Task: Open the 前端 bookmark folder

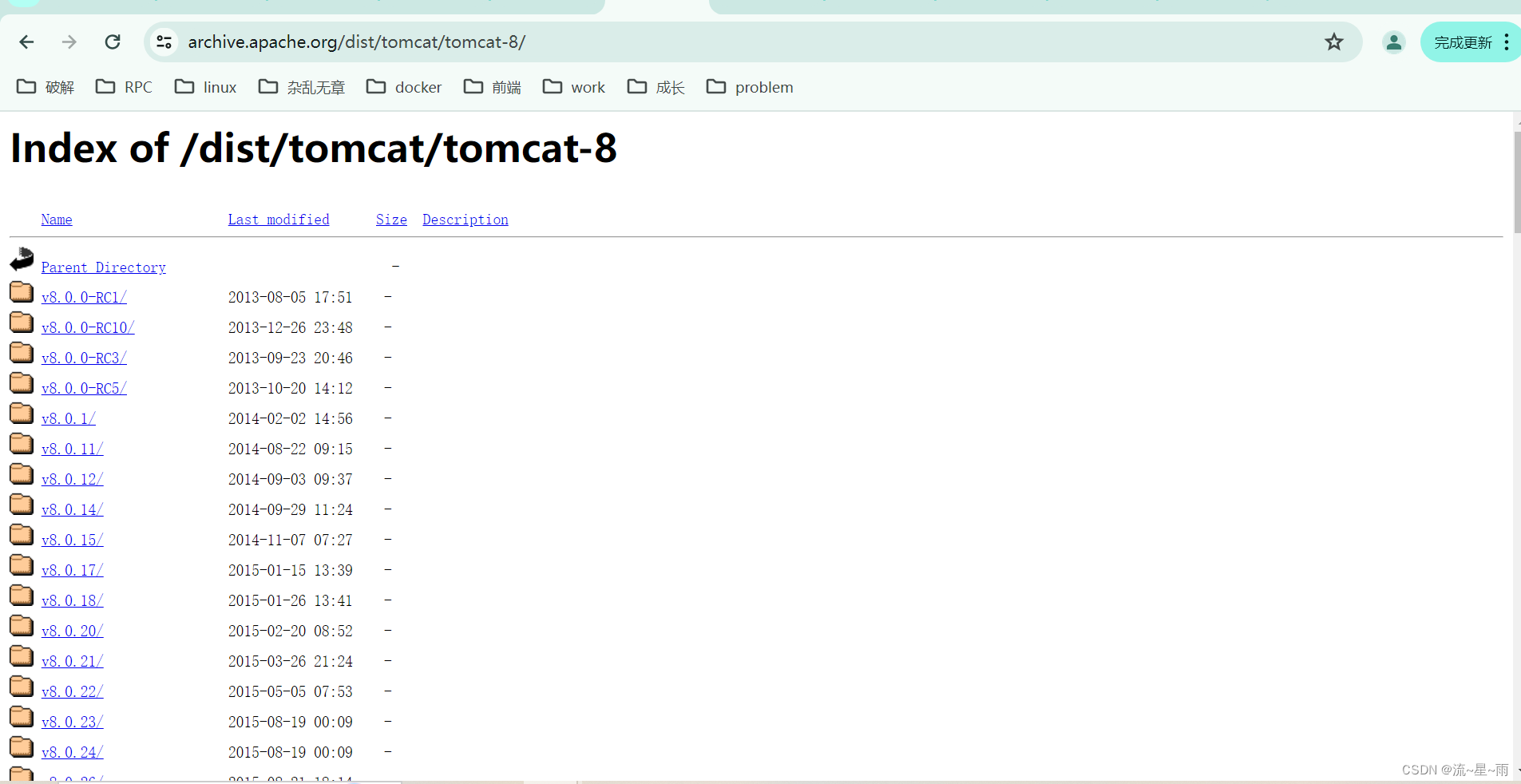Action: coord(493,87)
